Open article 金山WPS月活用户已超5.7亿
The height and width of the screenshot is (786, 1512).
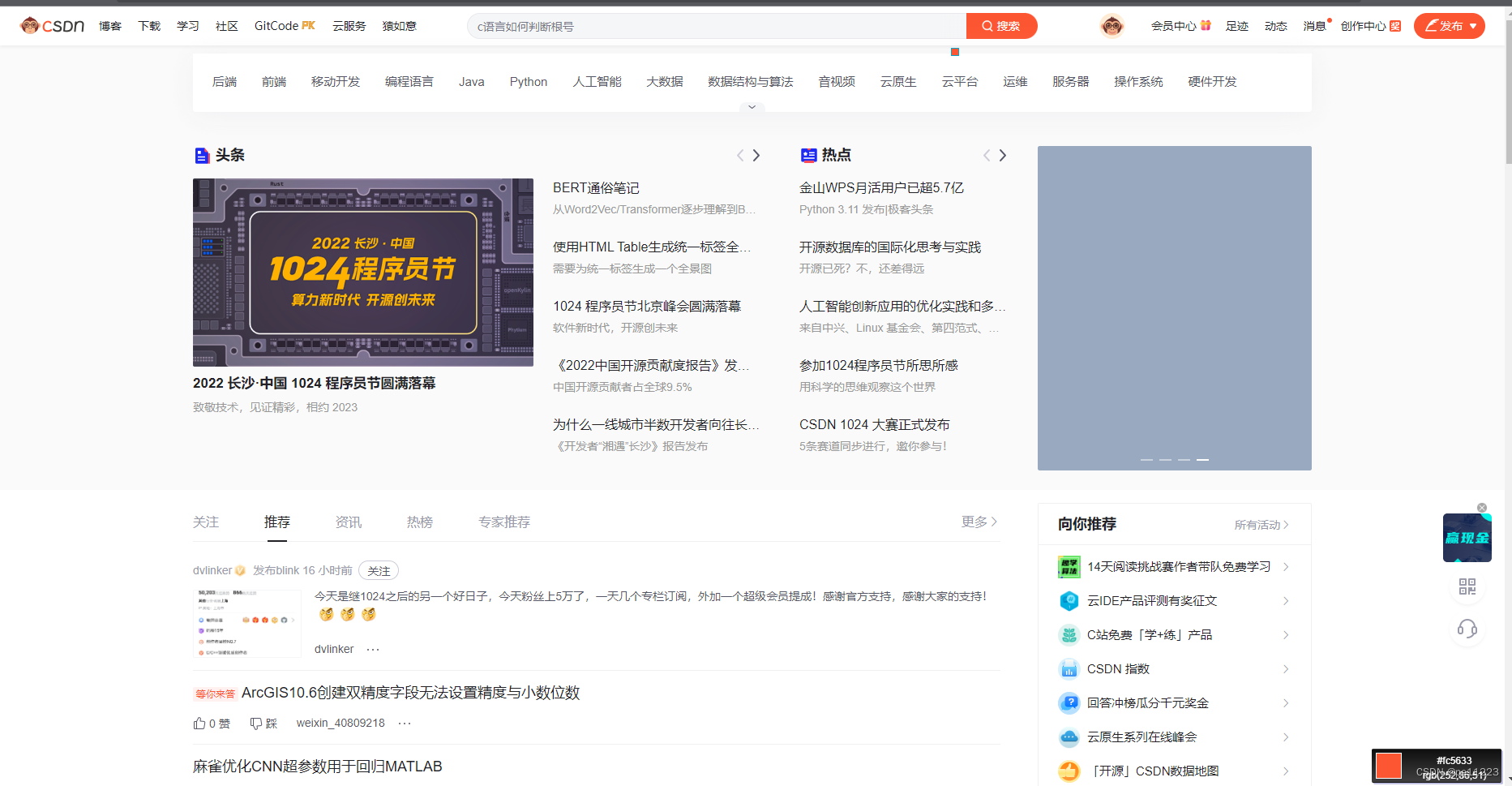[881, 188]
